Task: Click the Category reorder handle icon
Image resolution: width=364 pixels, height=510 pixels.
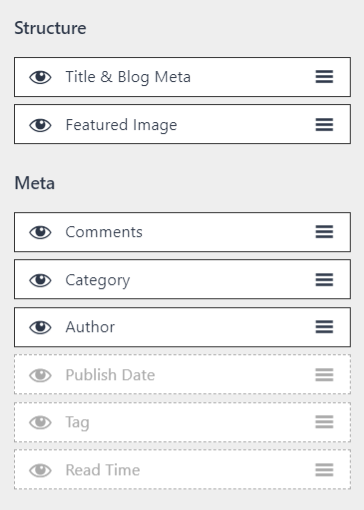Action: [x=324, y=280]
